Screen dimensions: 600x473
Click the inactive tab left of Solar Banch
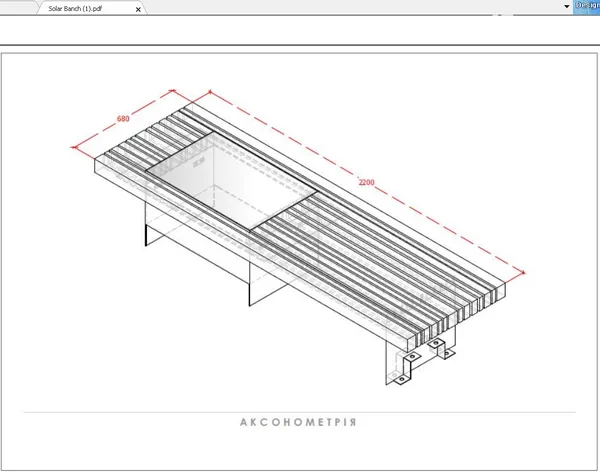(18, 7)
